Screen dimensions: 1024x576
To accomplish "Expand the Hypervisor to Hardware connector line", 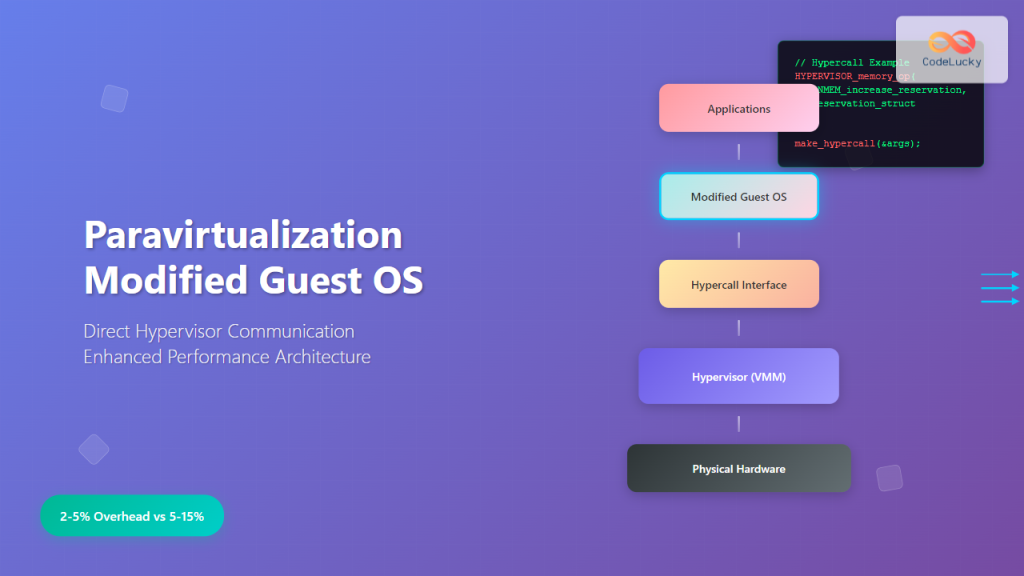I will [x=739, y=423].
